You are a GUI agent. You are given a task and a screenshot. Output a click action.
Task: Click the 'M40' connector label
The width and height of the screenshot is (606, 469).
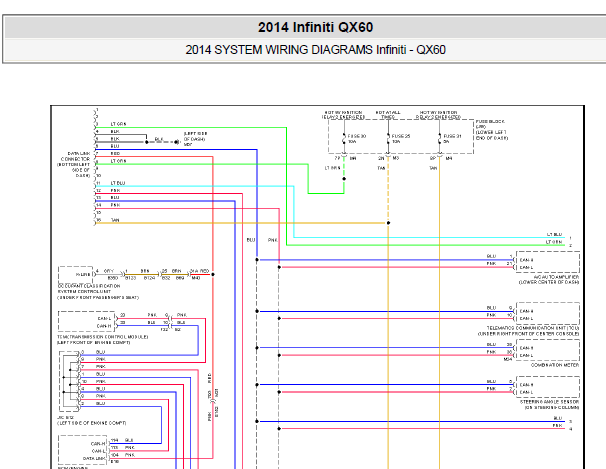(196, 278)
